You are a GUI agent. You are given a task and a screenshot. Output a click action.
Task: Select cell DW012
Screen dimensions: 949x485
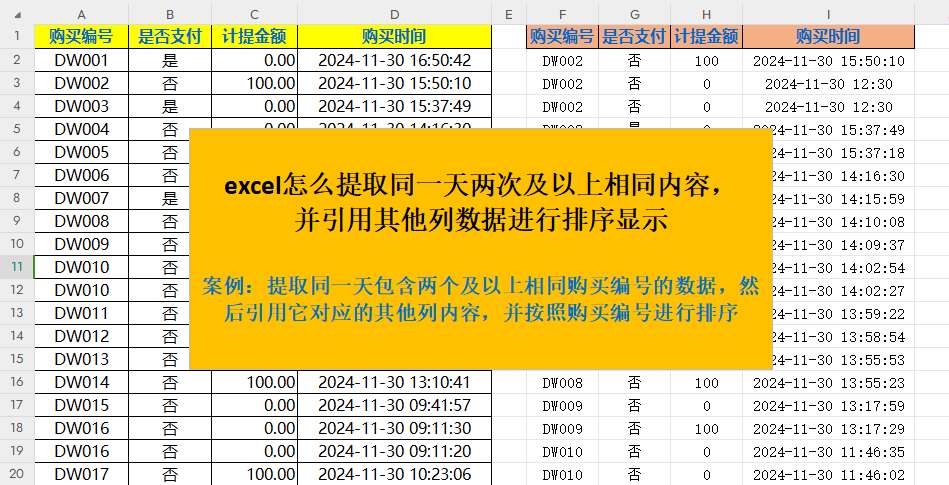click(82, 336)
